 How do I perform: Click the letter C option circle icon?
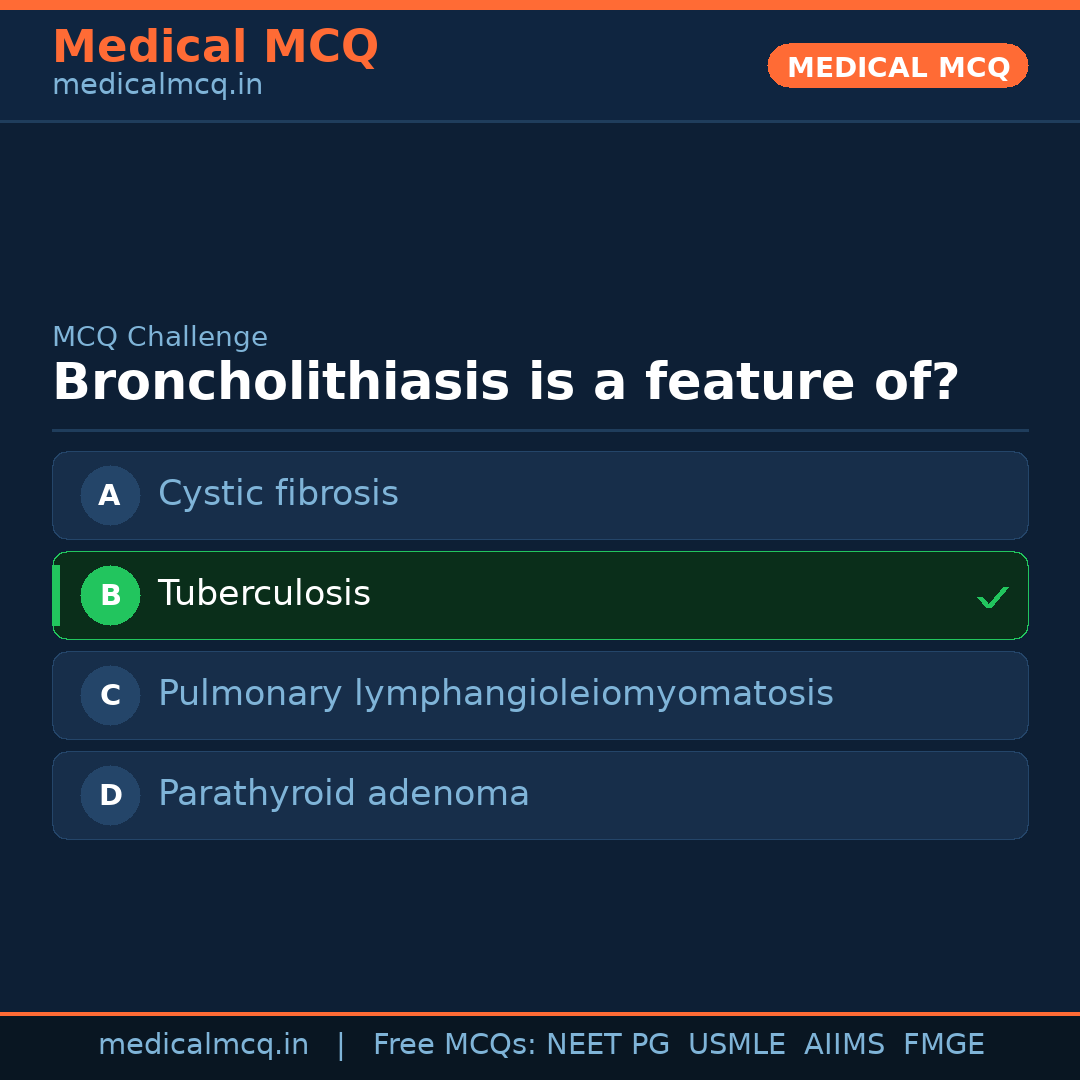[110, 695]
